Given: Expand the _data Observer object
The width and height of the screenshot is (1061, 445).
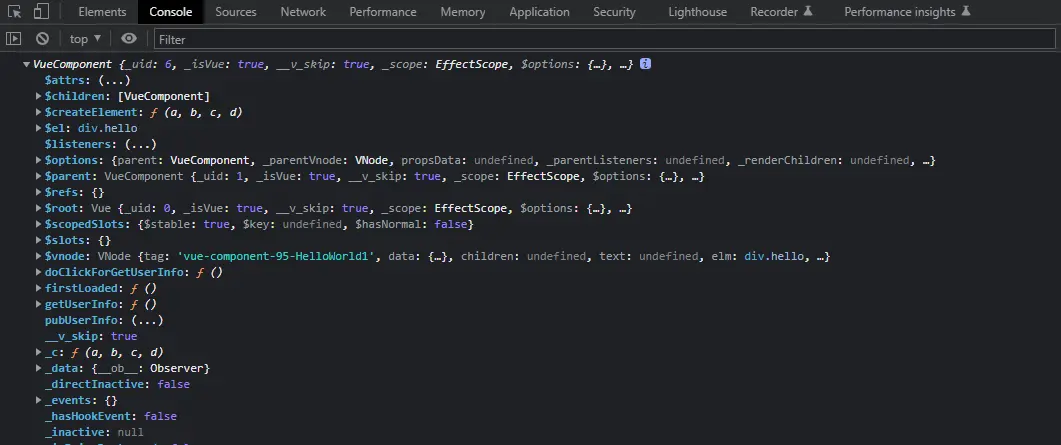Looking at the screenshot, I should (39, 368).
